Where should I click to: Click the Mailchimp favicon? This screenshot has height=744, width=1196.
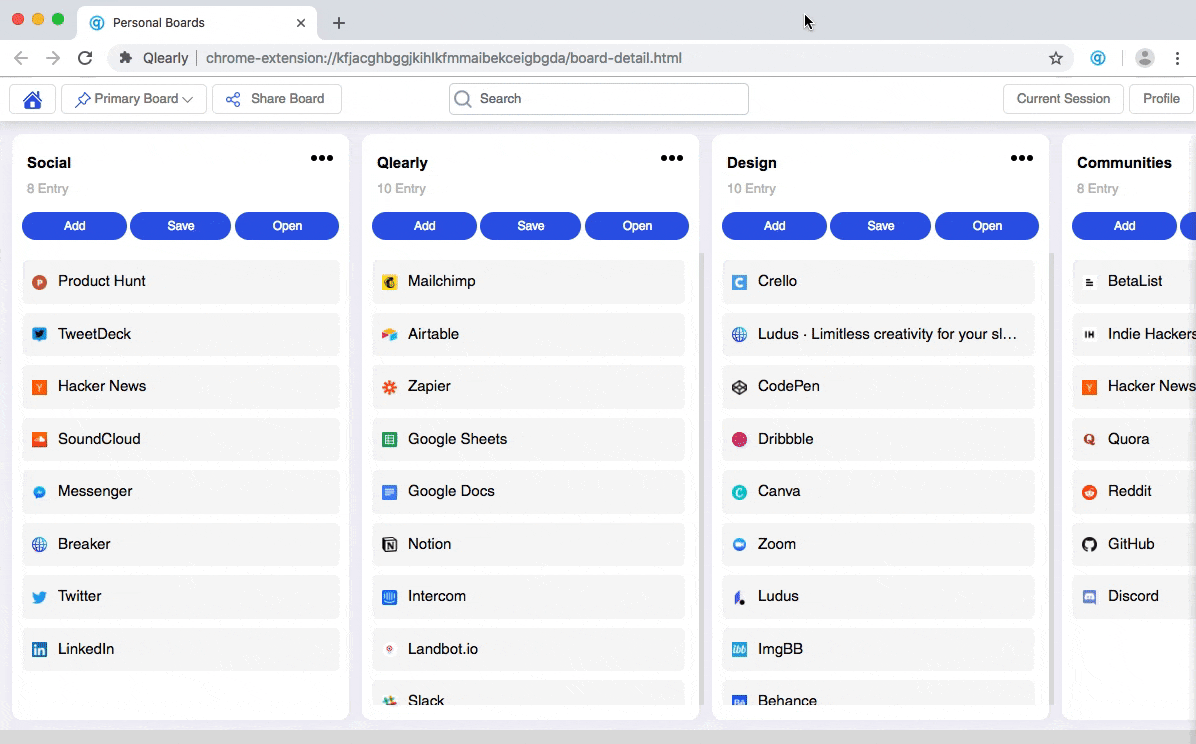[390, 282]
